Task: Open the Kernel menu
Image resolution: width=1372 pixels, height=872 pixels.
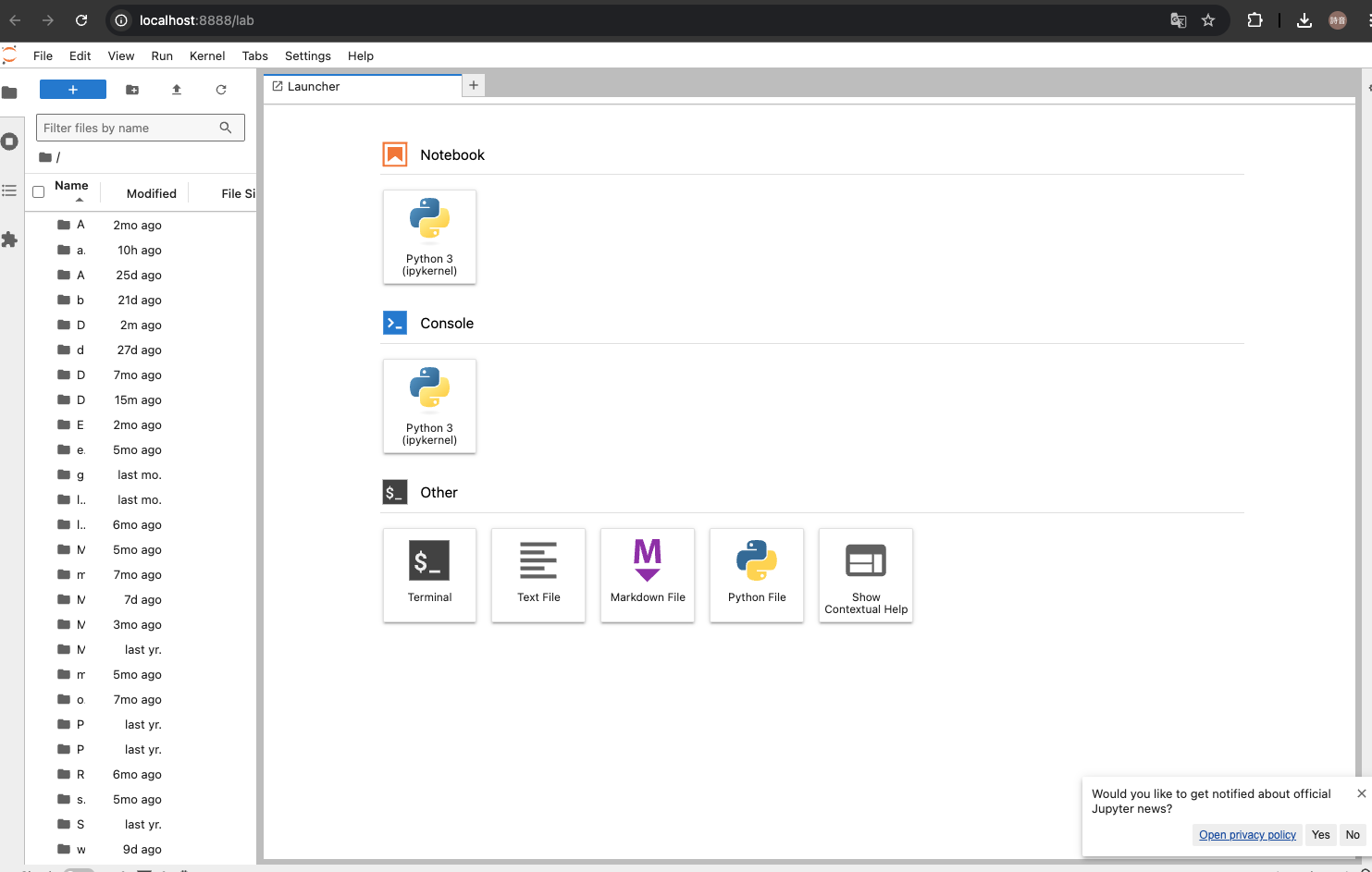Action: point(206,55)
